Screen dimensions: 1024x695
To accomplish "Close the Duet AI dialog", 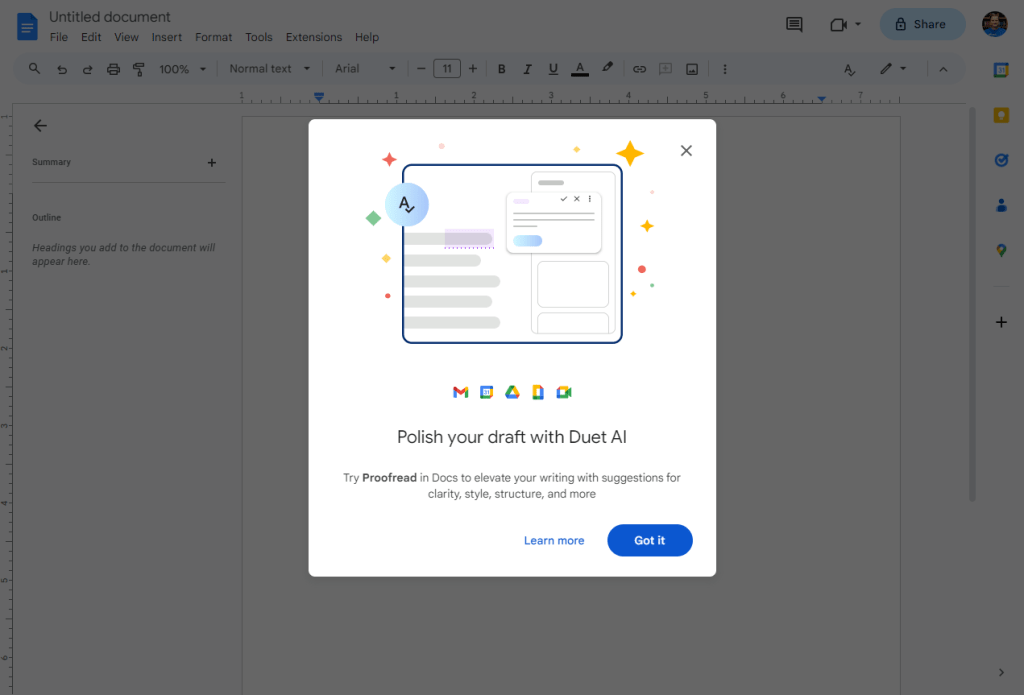I will (x=686, y=151).
